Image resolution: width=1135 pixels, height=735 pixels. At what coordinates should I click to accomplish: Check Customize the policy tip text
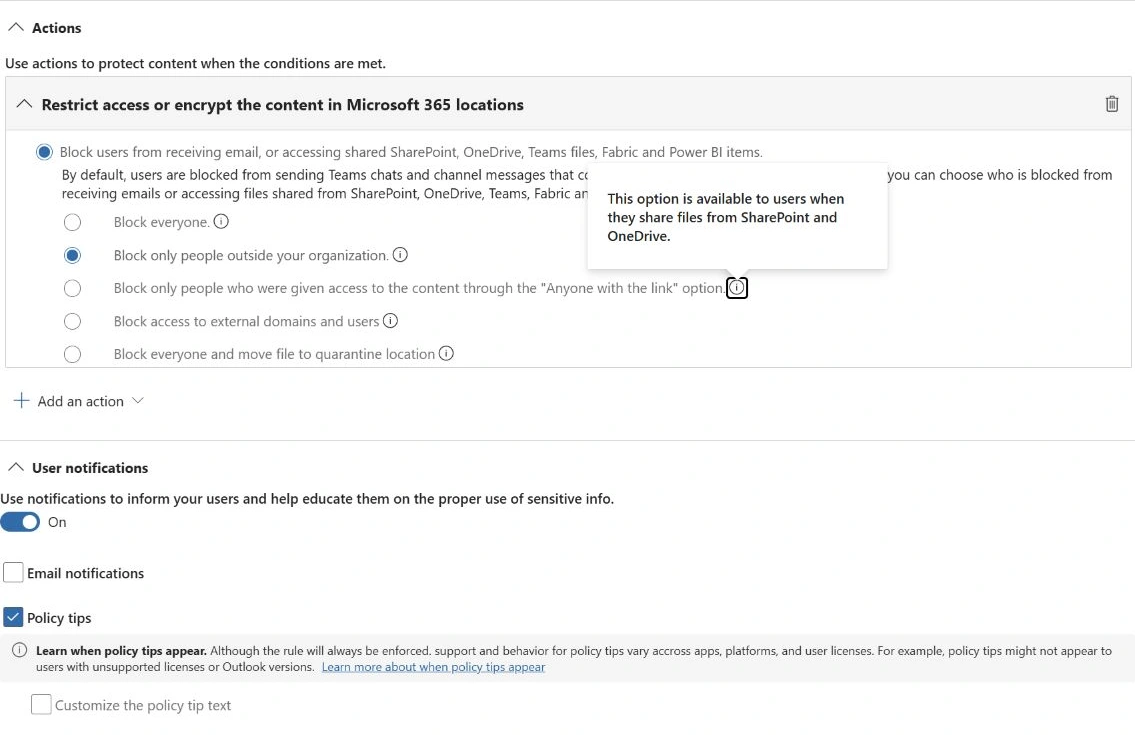41,705
